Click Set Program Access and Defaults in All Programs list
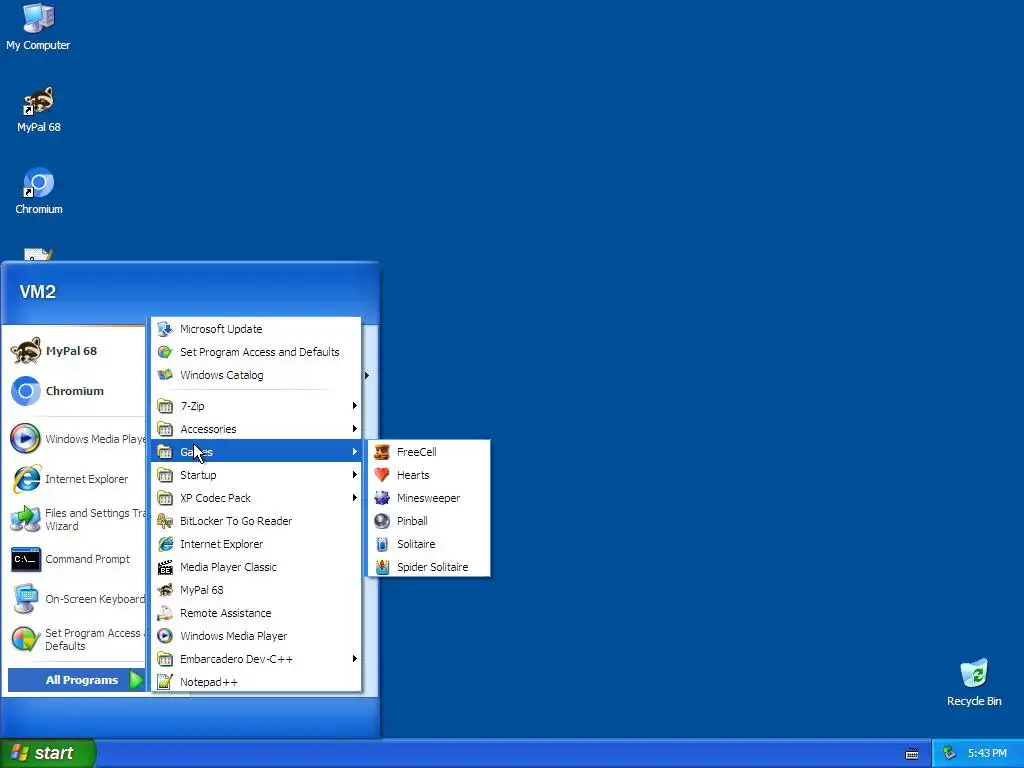The image size is (1024, 768). (256, 352)
